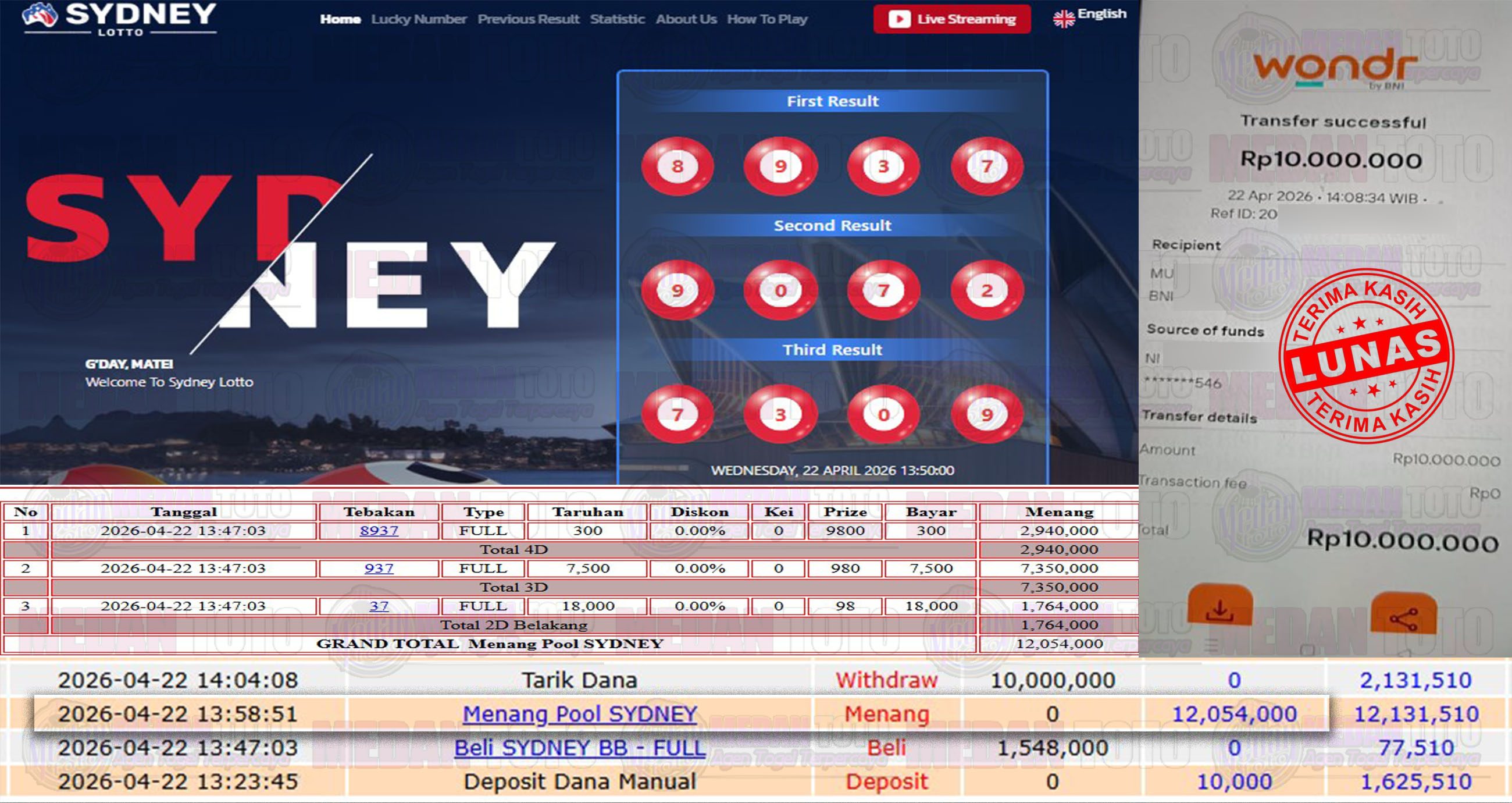Tap the wondr download receipt icon
This screenshot has width=1512, height=803.
pos(1219,605)
